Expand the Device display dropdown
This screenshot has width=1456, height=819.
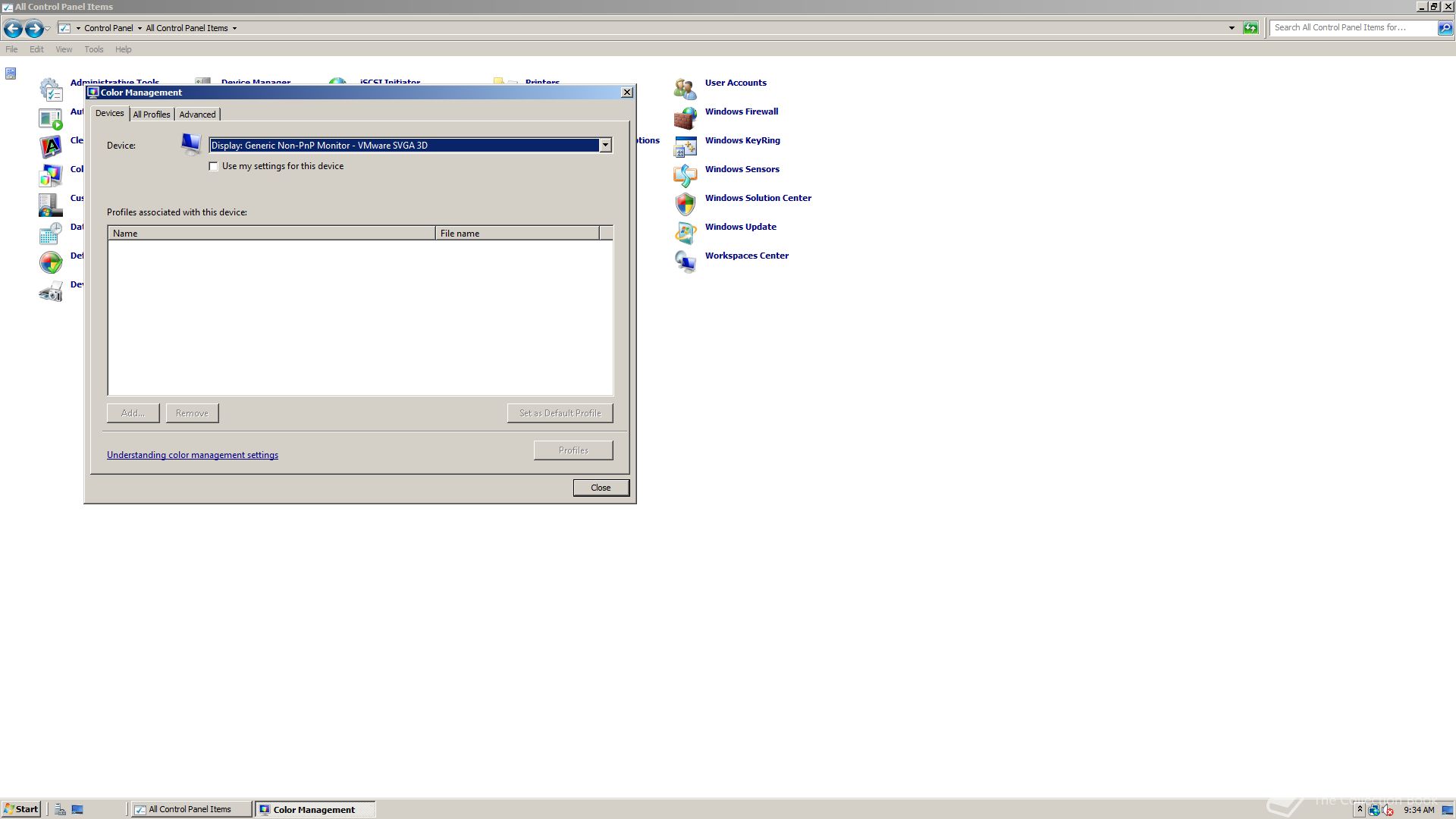[605, 145]
